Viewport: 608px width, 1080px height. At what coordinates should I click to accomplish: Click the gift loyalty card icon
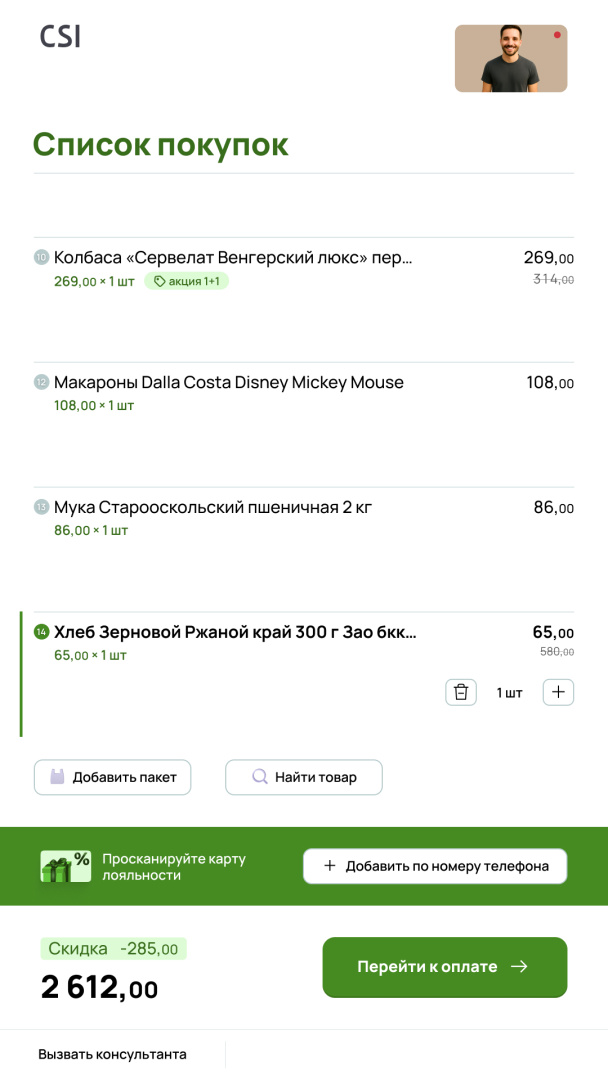pos(65,866)
